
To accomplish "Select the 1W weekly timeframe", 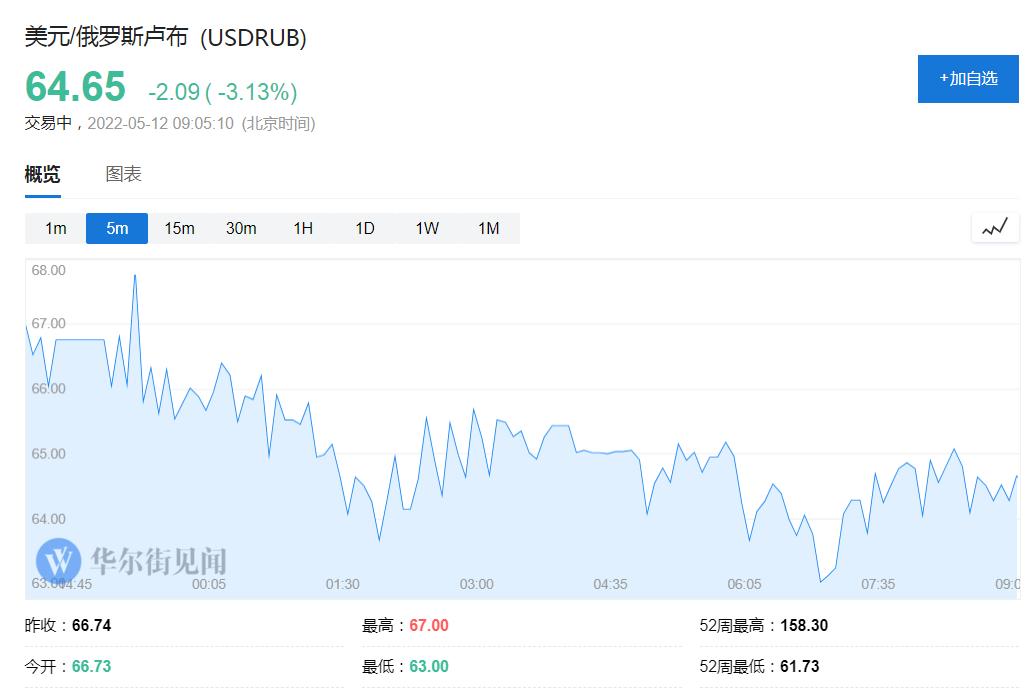I will click(x=427, y=228).
